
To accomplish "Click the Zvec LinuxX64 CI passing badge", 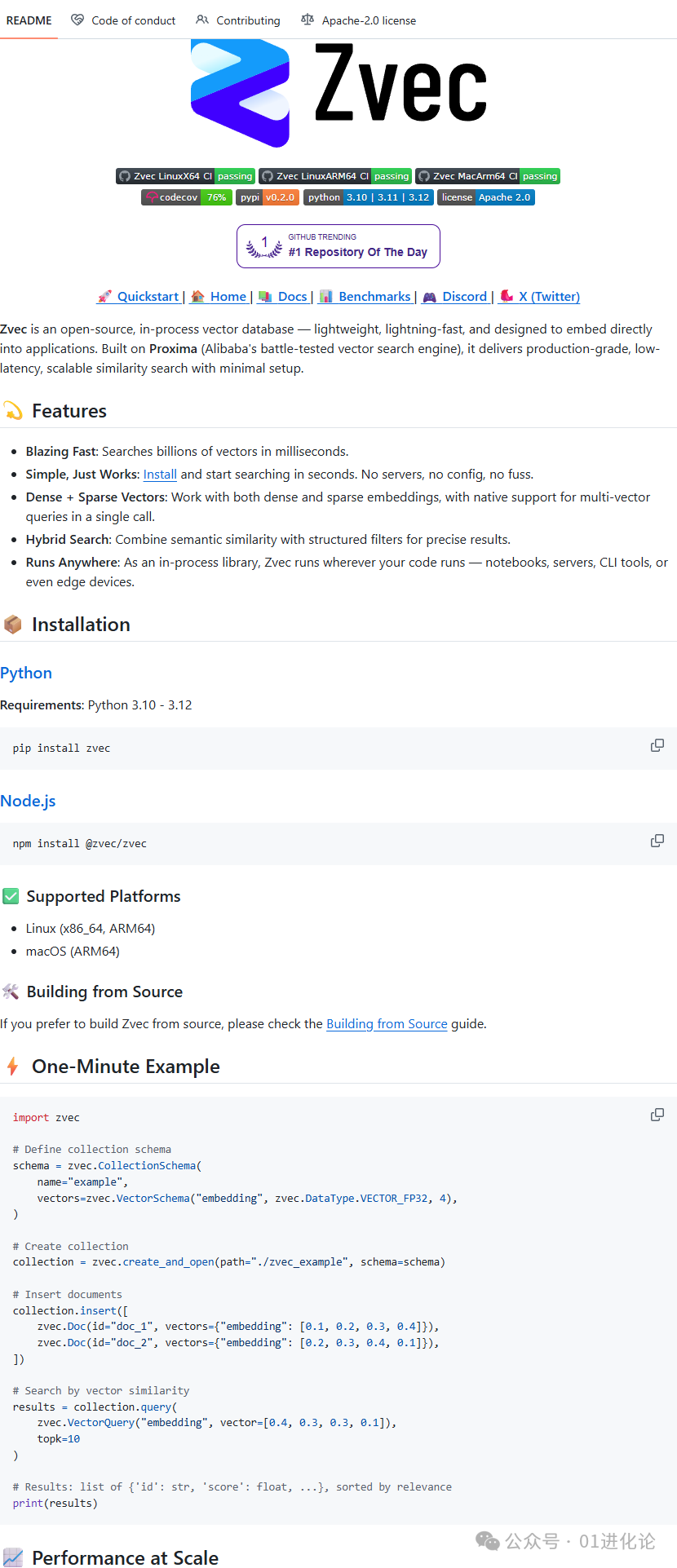I will pos(186,176).
